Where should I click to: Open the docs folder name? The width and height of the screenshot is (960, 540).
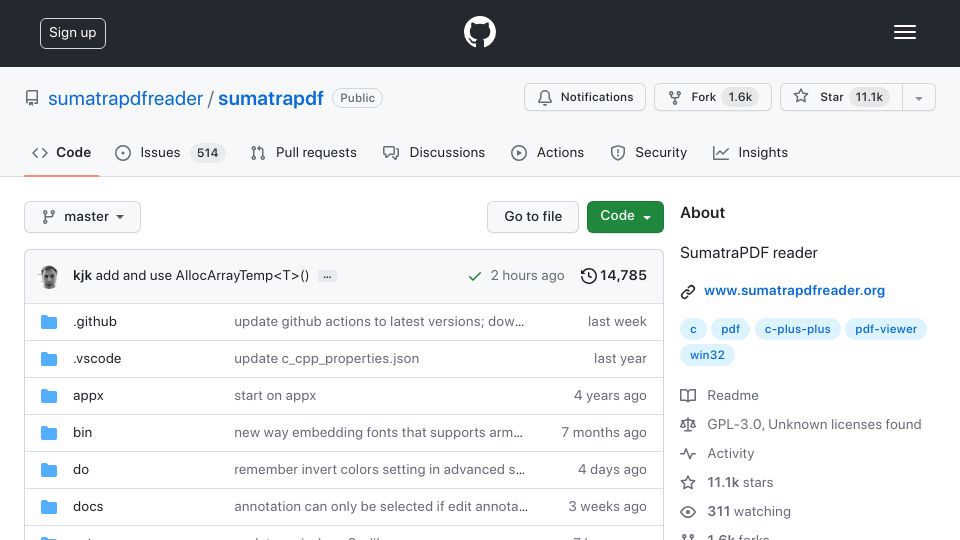coord(88,506)
